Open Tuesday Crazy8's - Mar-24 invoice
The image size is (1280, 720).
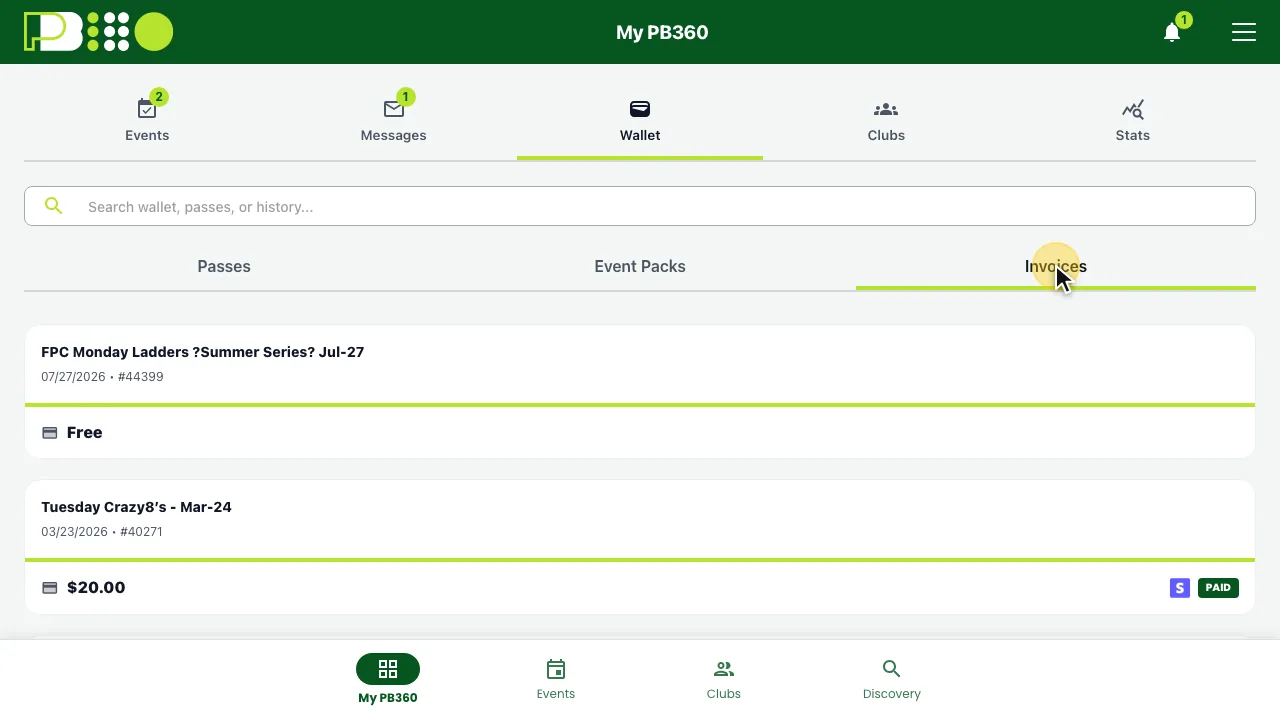136,507
